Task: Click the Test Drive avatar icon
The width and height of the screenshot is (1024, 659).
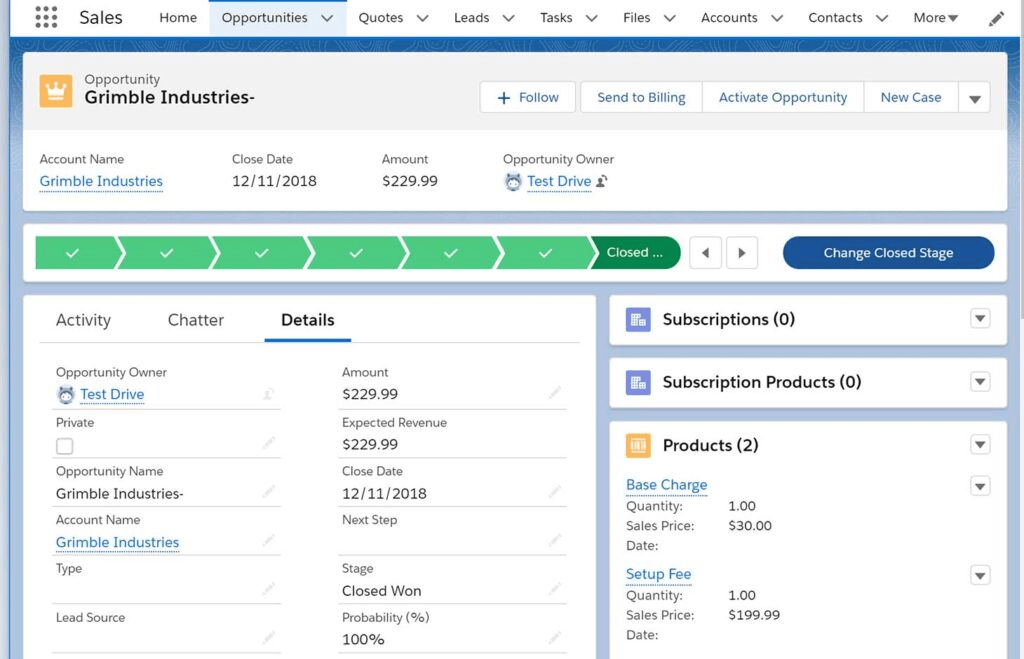Action: [x=66, y=394]
